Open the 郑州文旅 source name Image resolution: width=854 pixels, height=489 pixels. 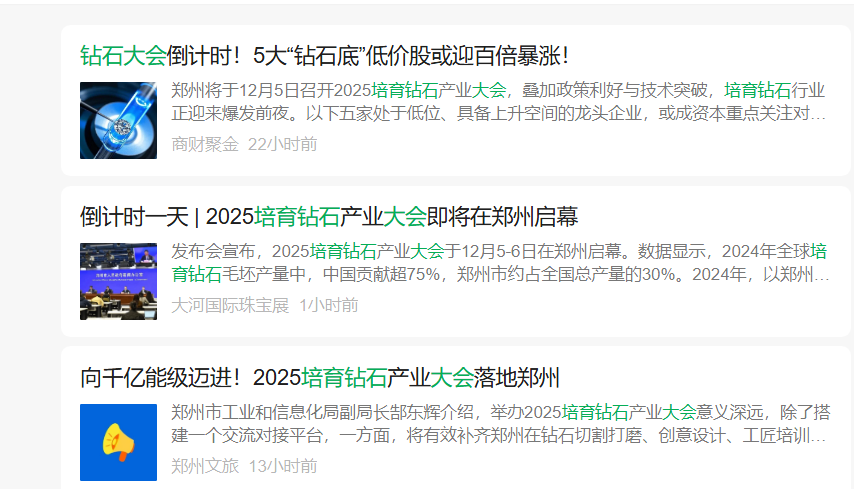coord(205,466)
